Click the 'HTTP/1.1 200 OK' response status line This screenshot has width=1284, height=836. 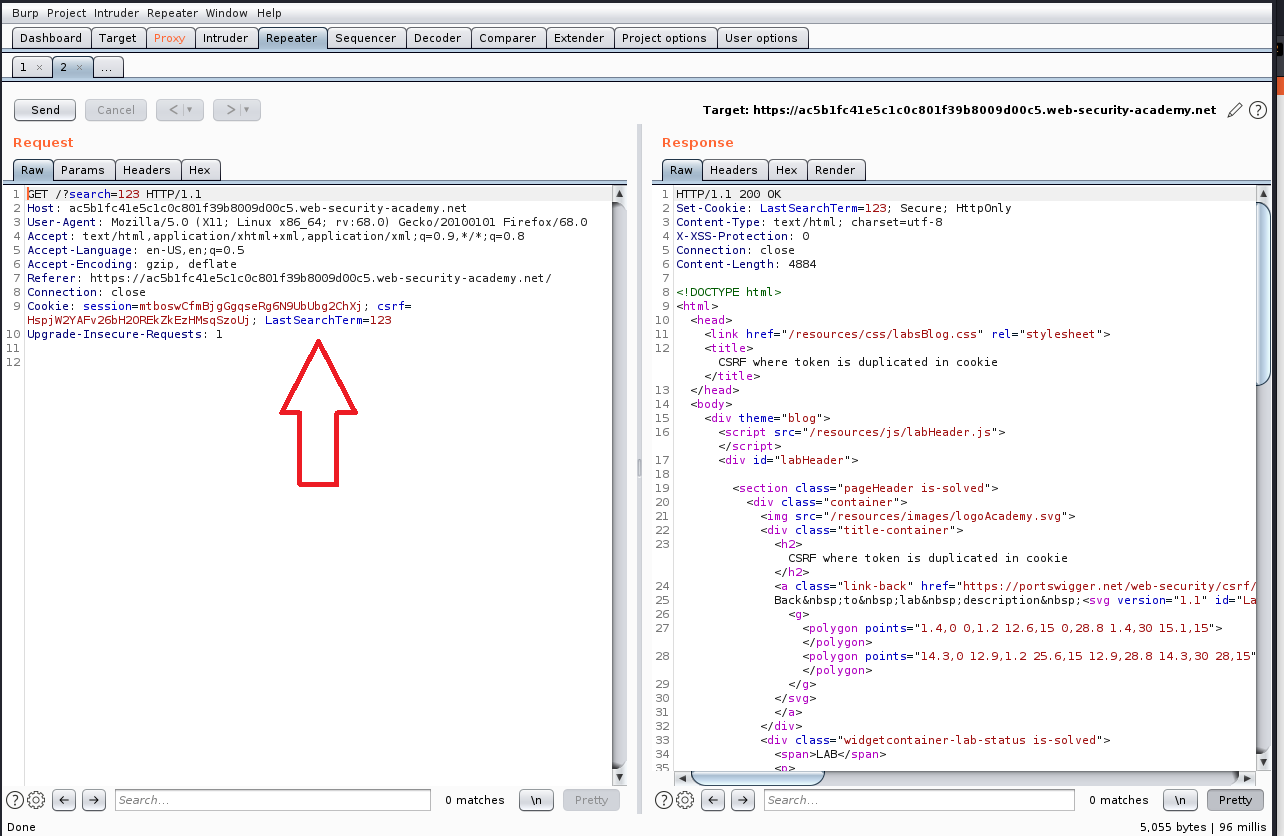(x=728, y=194)
